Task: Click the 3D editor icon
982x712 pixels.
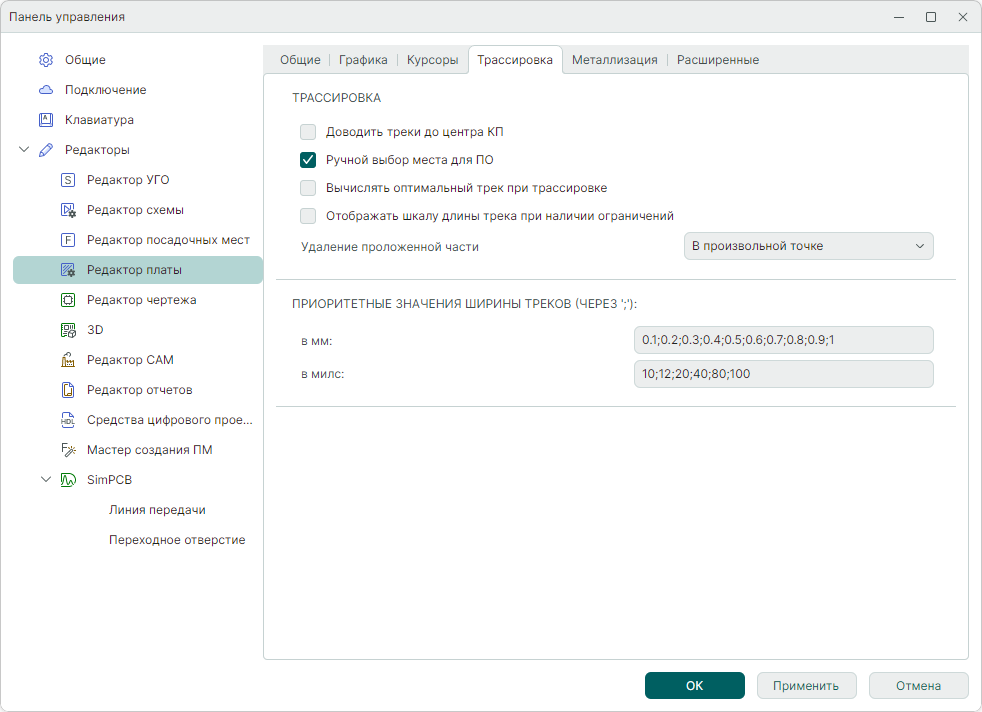Action: (x=68, y=330)
